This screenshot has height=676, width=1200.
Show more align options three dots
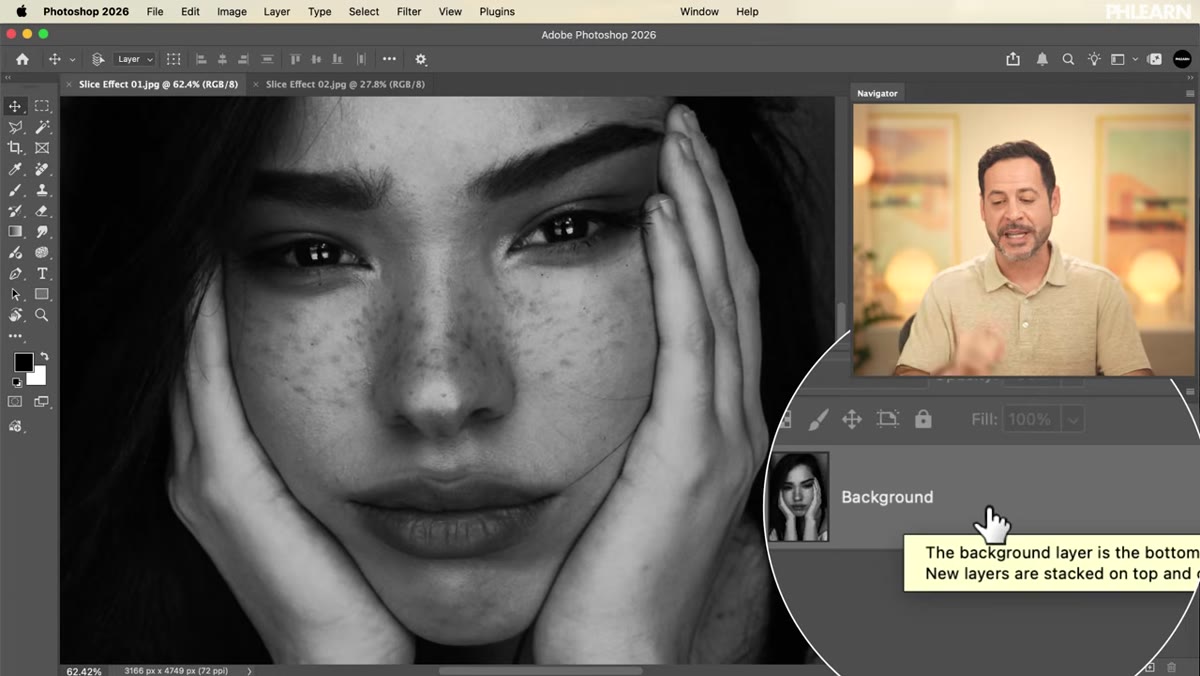[389, 59]
